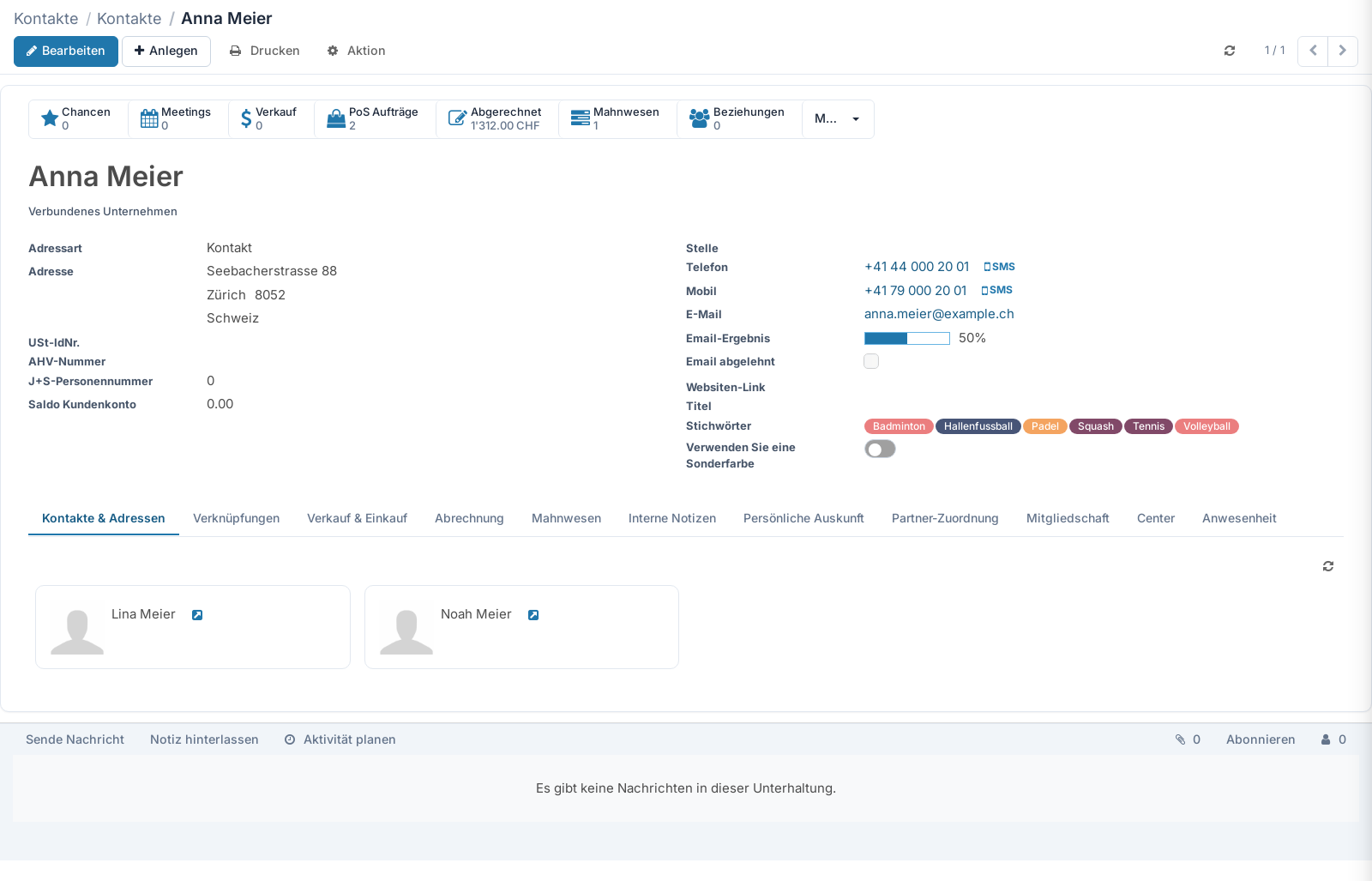Screen dimensions: 1372x881
Task: Click phone number +41 44 000 20 01
Action: click(917, 267)
